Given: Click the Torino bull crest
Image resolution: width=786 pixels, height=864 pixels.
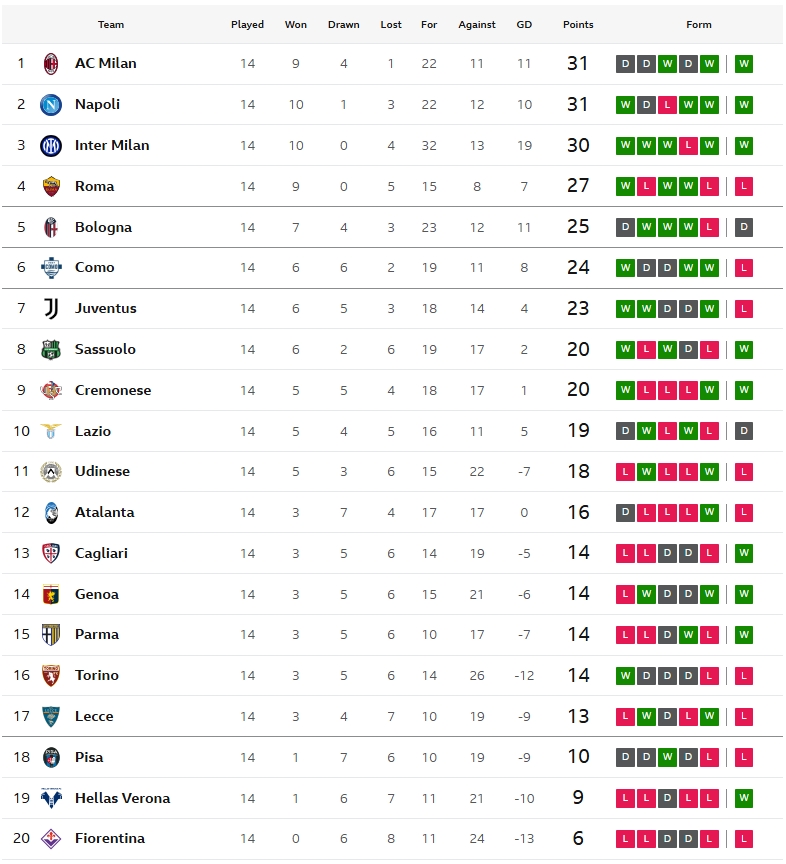Looking at the screenshot, I should click(x=51, y=675).
